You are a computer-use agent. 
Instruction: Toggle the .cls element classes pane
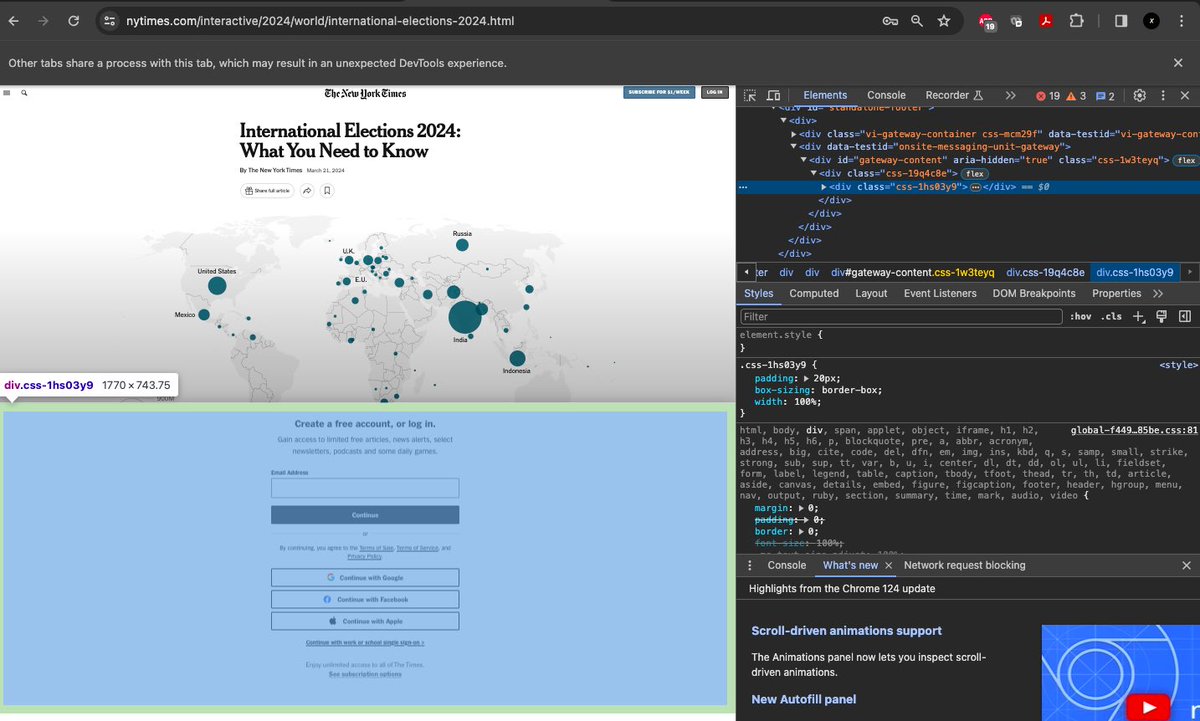tap(1111, 316)
